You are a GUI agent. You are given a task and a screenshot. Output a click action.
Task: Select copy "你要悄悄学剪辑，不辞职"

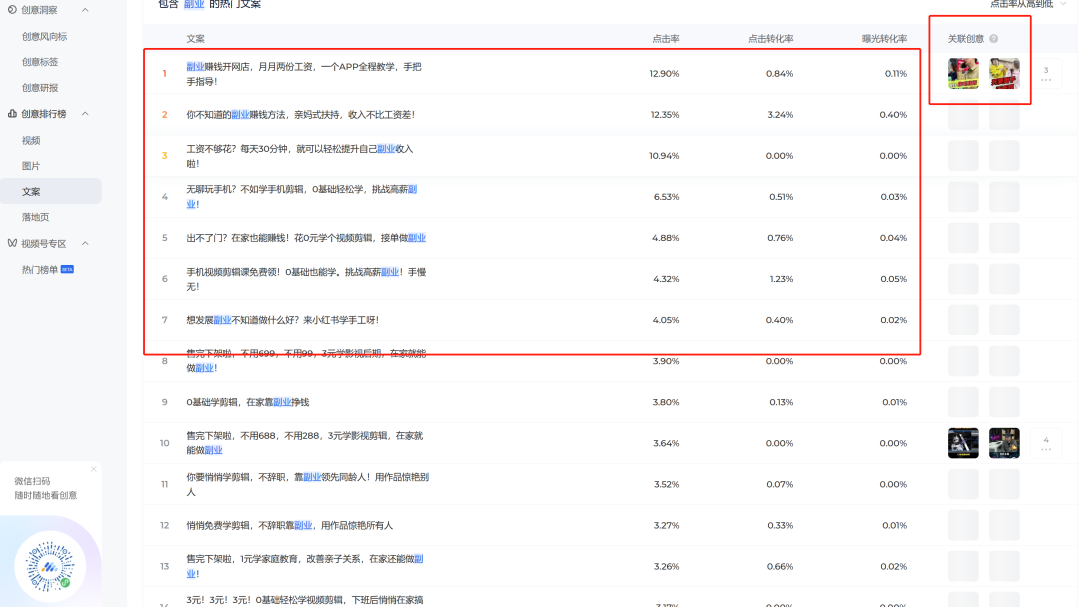[x=308, y=484]
